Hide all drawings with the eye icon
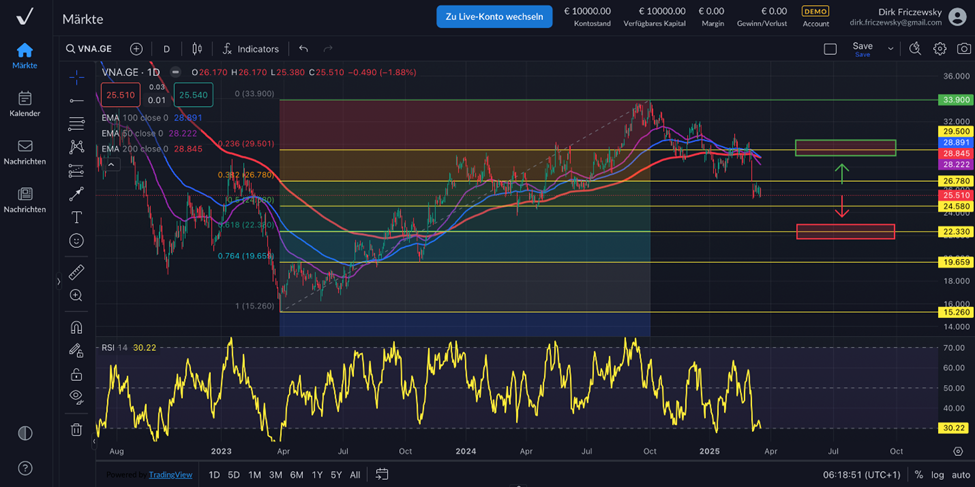Viewport: 975px width, 487px height. click(x=76, y=397)
